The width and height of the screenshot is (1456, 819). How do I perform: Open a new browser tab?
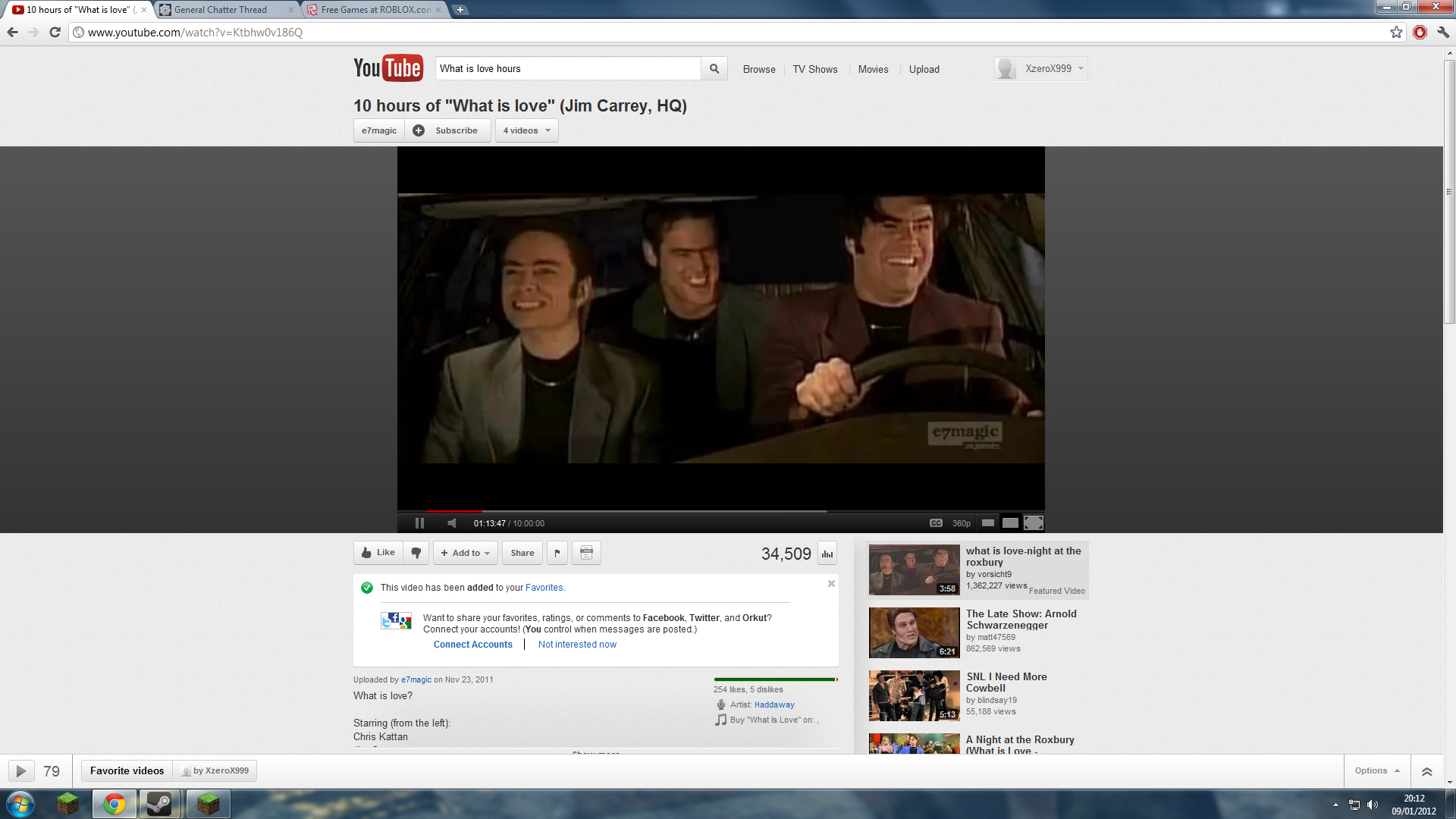(460, 10)
